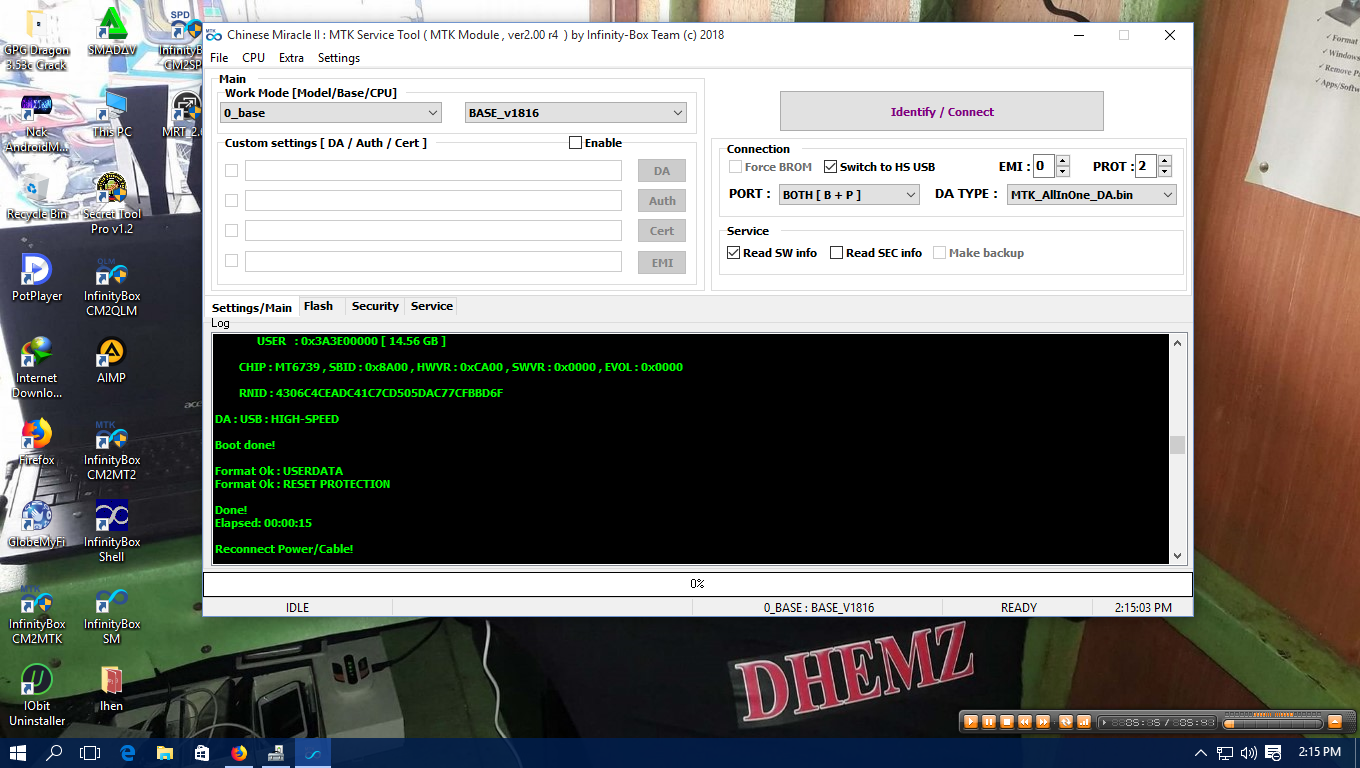Launch Secret Tool Pro v1.2 shortcut
The width and height of the screenshot is (1360, 768).
click(x=111, y=205)
